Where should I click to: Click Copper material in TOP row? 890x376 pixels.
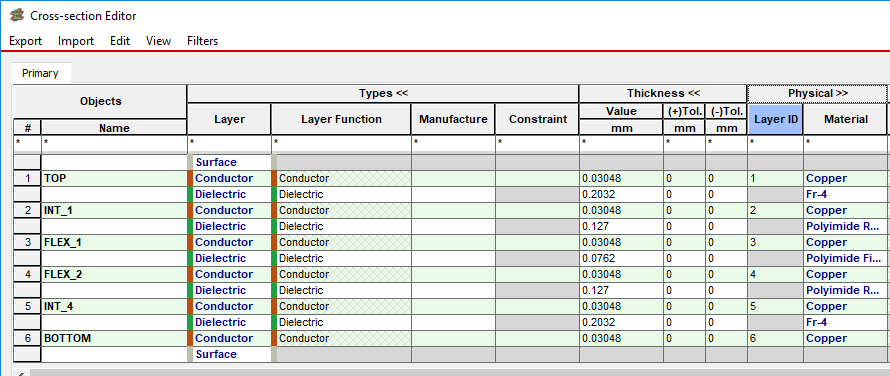pyautogui.click(x=845, y=178)
